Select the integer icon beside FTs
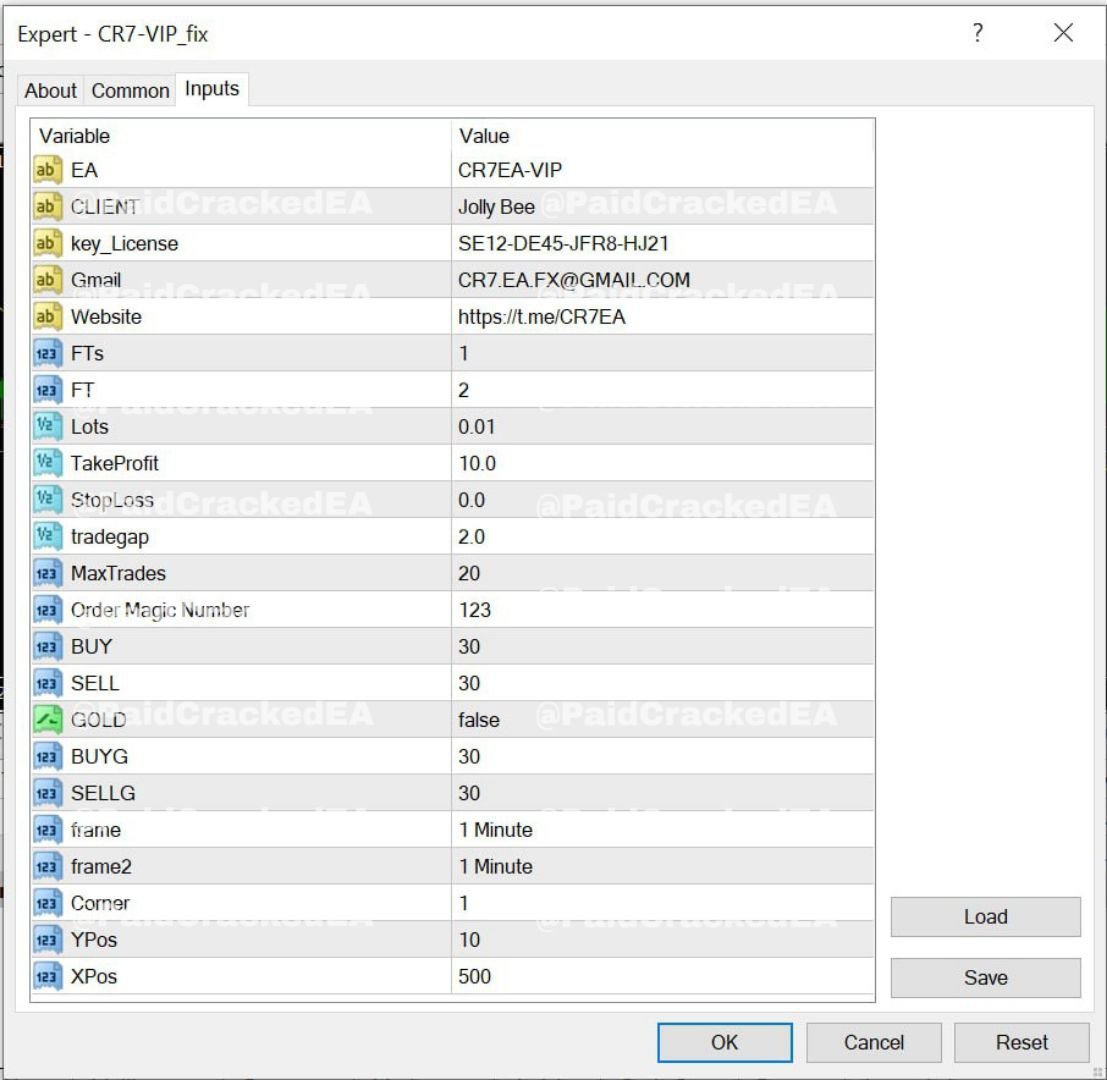 click(x=47, y=353)
